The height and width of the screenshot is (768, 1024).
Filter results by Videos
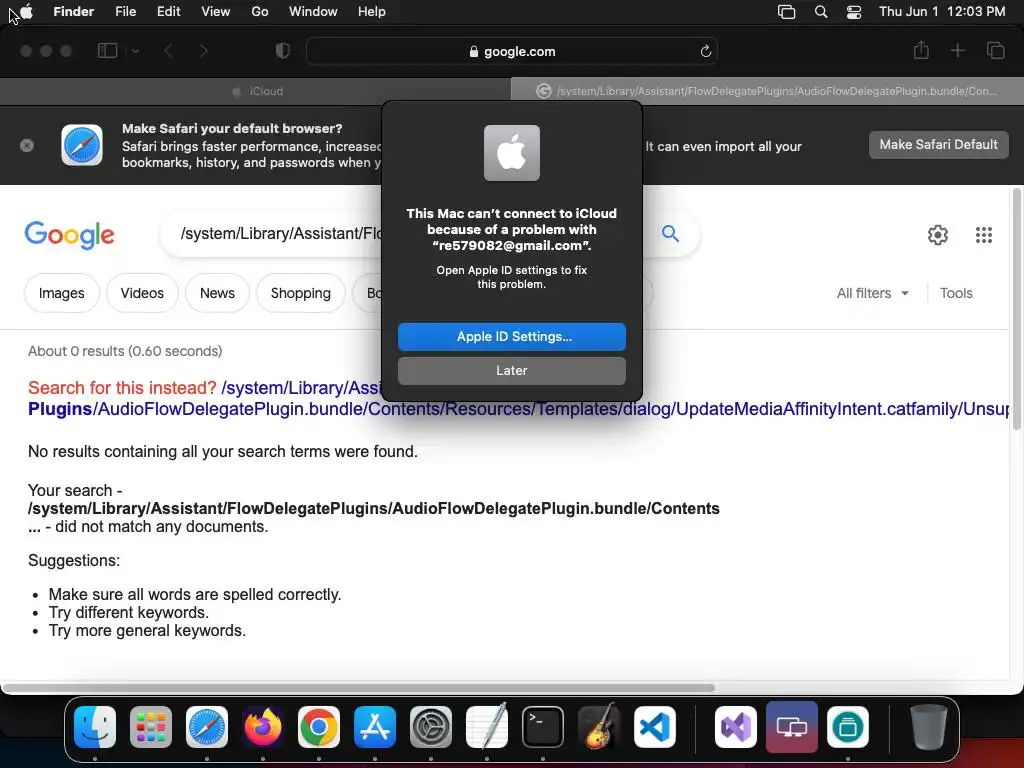(142, 293)
